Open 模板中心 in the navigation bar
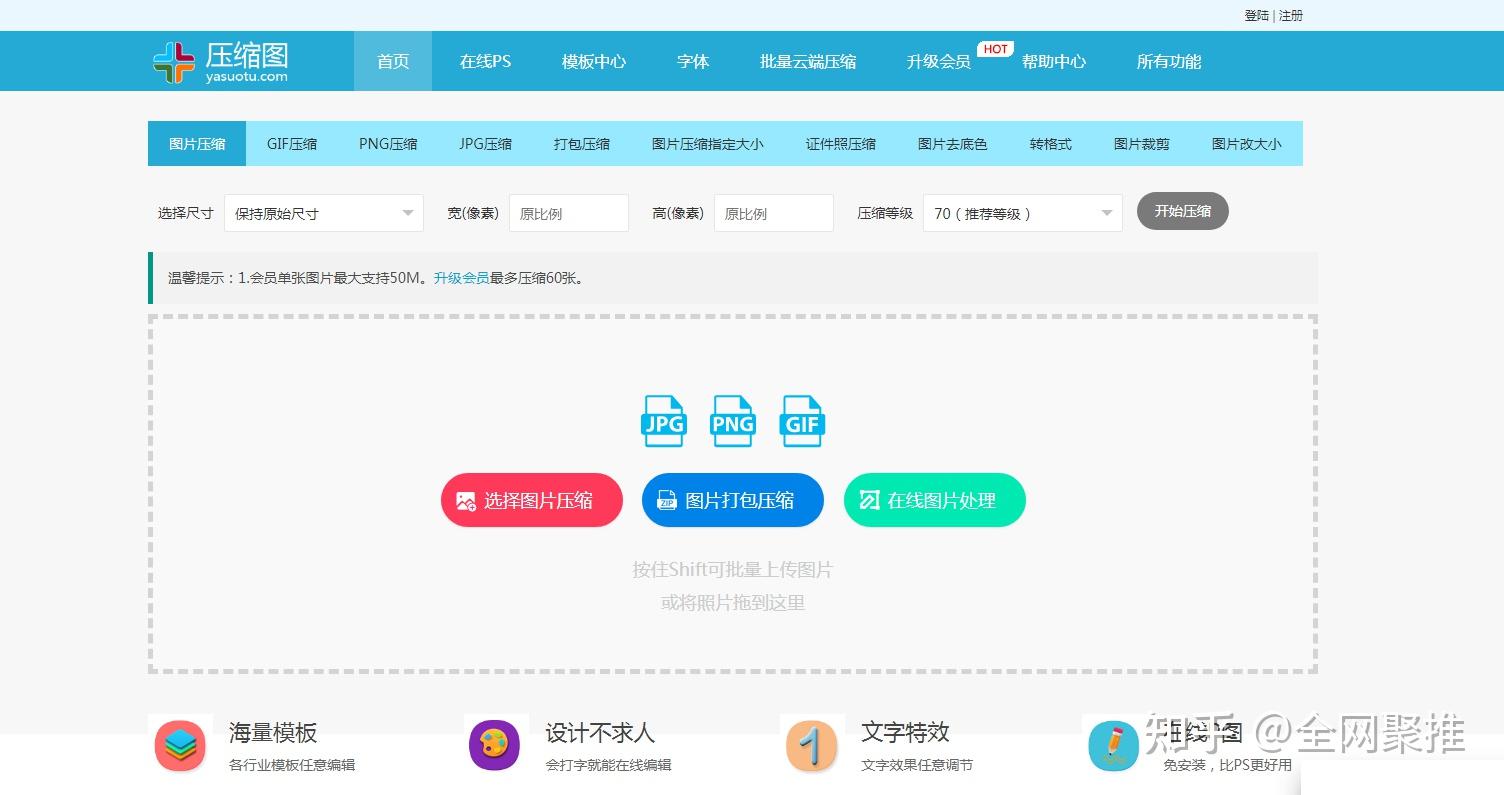 pos(594,61)
